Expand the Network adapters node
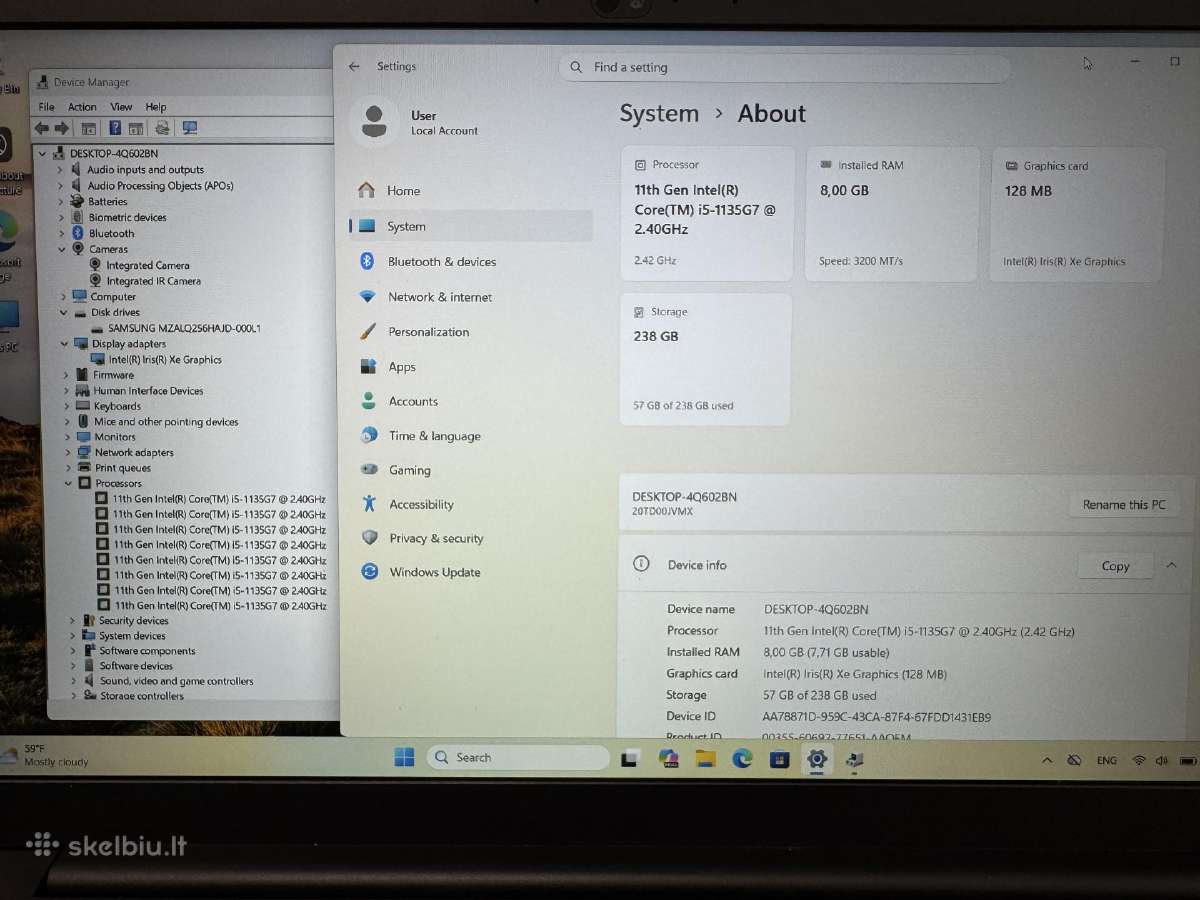This screenshot has height=900, width=1200. click(x=68, y=453)
